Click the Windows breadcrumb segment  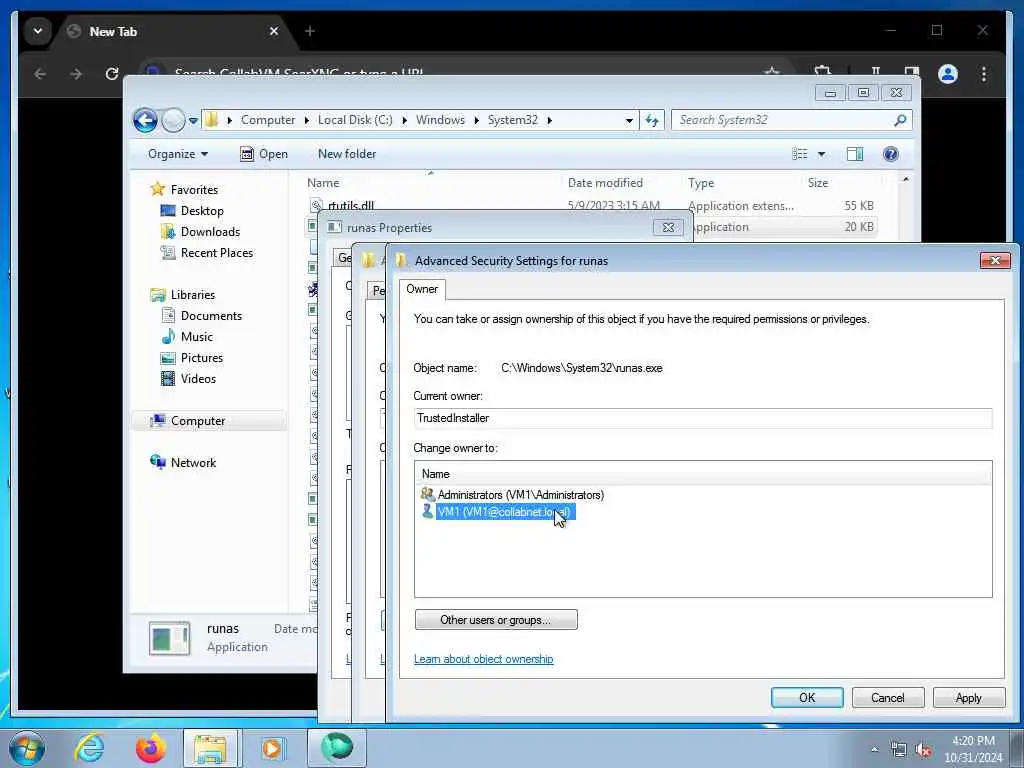click(440, 120)
